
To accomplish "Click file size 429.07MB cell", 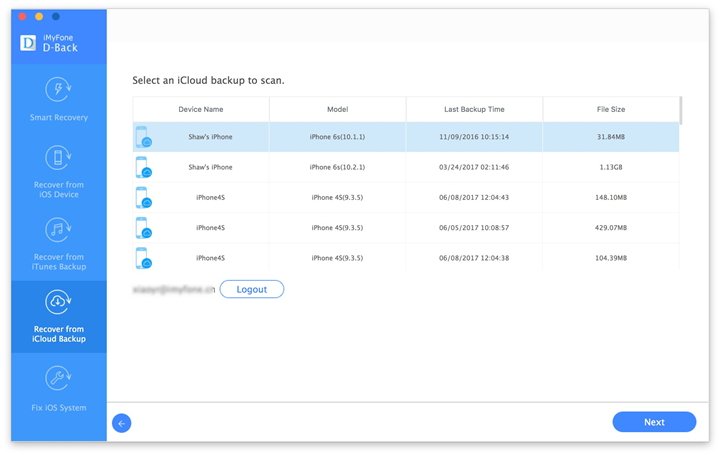I will [611, 228].
